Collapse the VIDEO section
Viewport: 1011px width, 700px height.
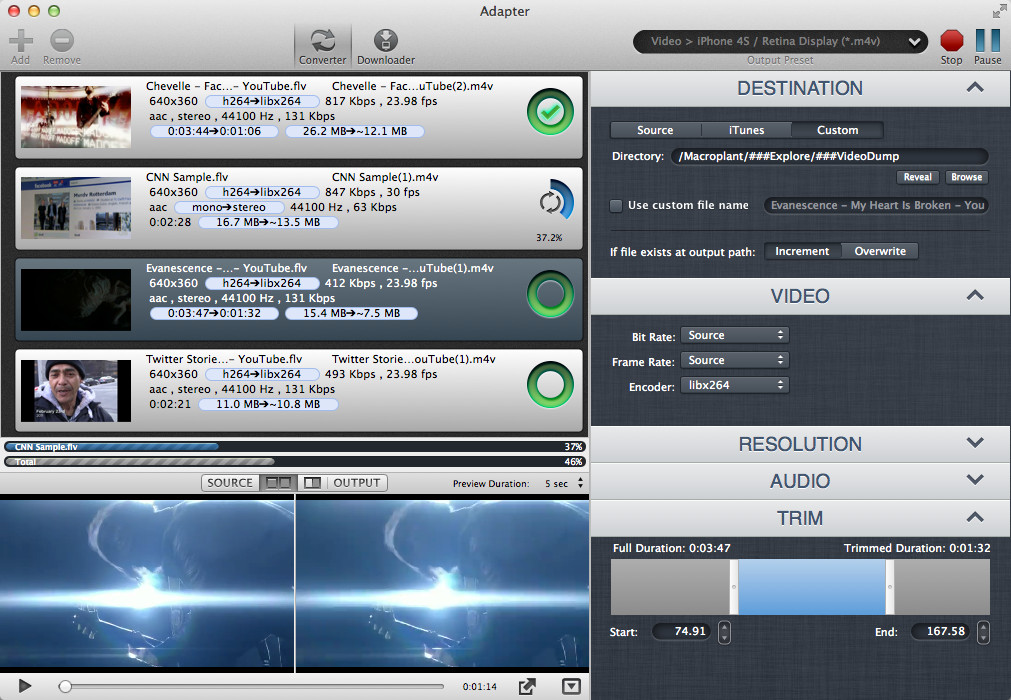[976, 296]
